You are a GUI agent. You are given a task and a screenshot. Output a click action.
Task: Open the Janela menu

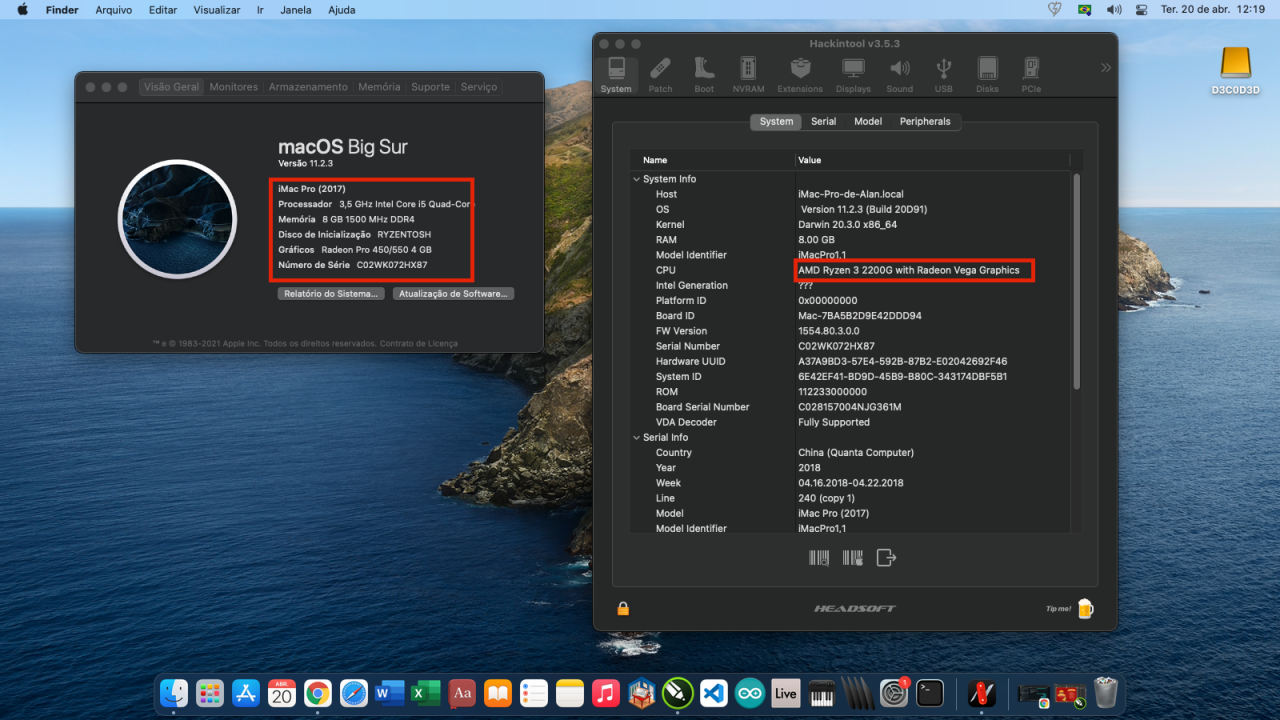pos(295,9)
